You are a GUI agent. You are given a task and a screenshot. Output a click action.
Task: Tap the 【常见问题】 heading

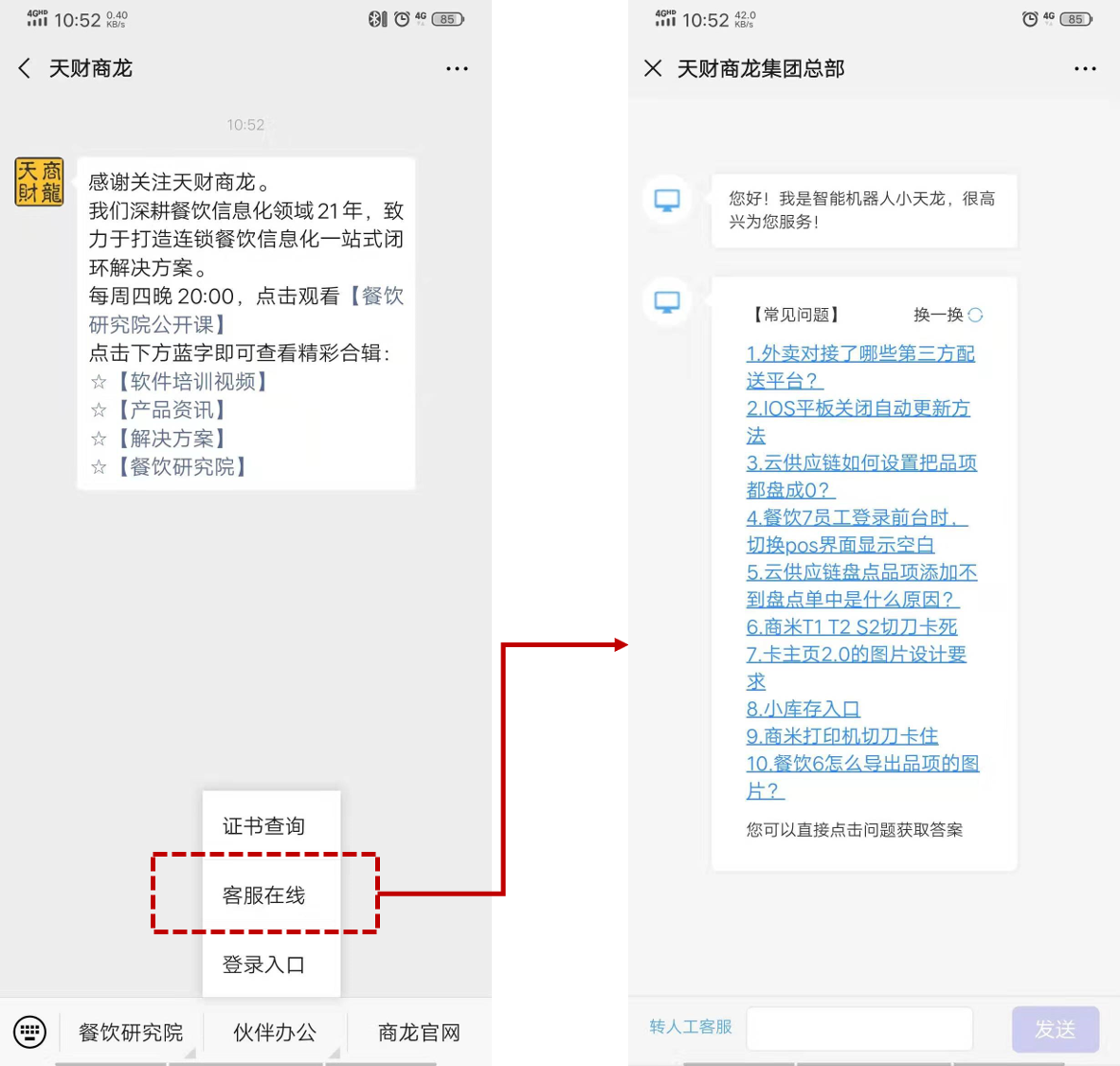click(x=797, y=316)
